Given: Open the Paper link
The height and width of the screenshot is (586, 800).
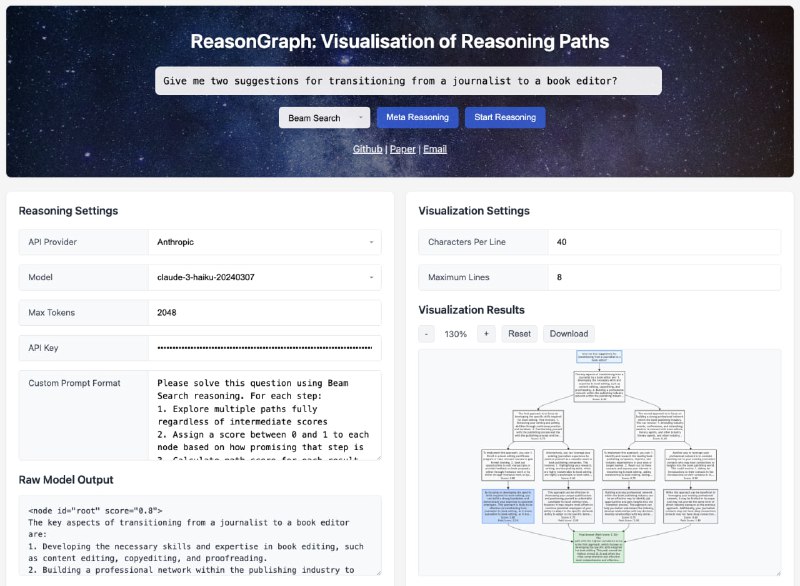Looking at the screenshot, I should (407, 148).
